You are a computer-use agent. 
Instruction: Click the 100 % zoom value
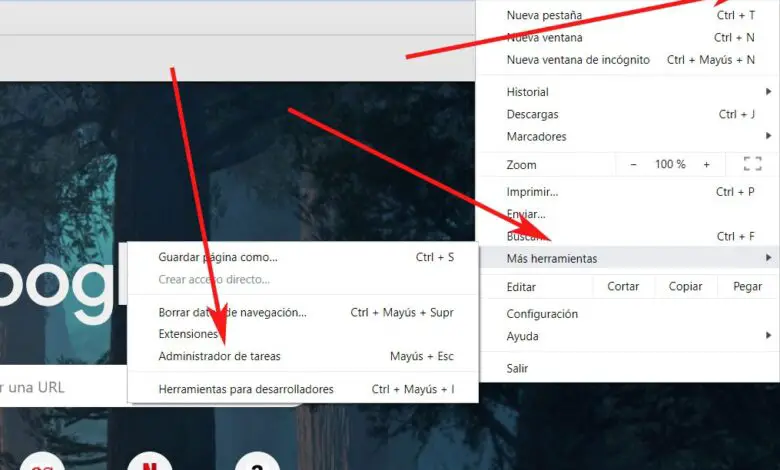tap(670, 164)
